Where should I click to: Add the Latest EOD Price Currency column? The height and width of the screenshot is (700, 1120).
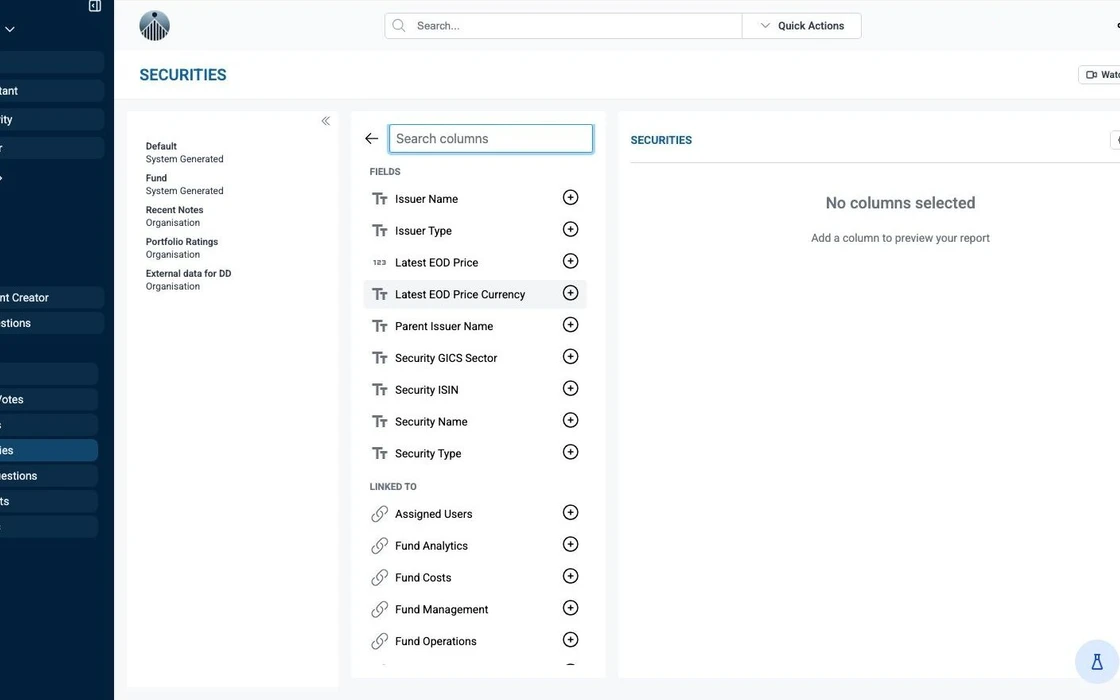[x=570, y=293]
